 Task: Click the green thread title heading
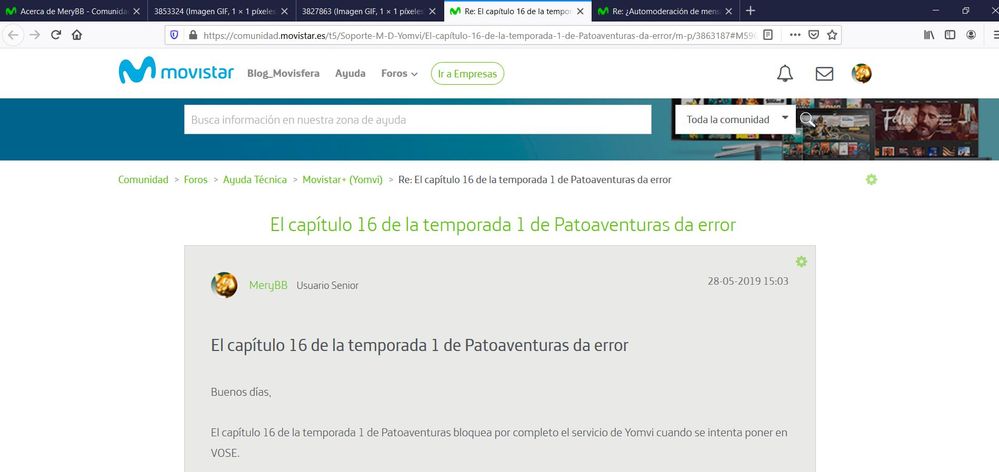[x=503, y=225]
